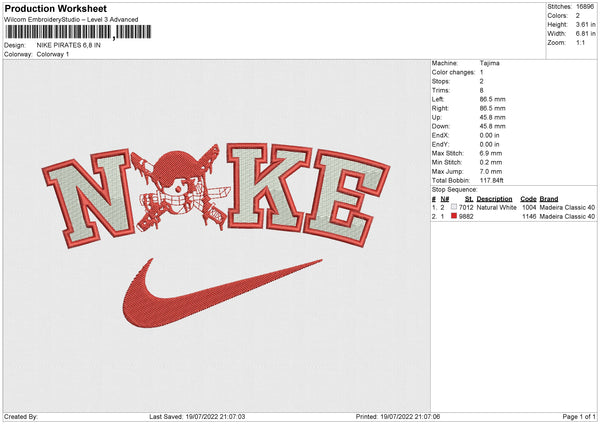600x424 pixels.
Task: Click the pirate skull emblem in the design
Action: point(180,188)
